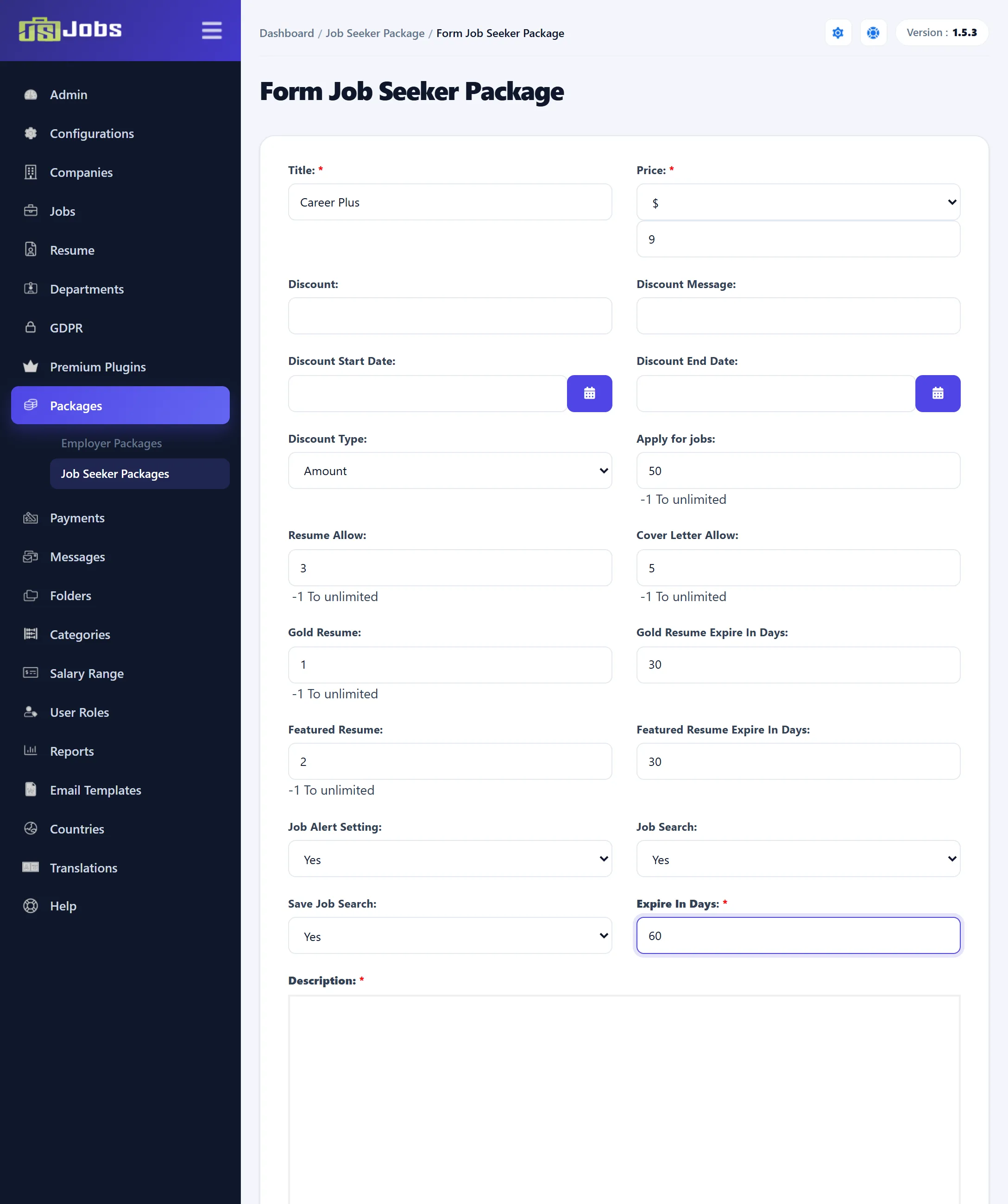Open Employer Packages submenu item
This screenshot has height=1204, width=1008.
[111, 443]
